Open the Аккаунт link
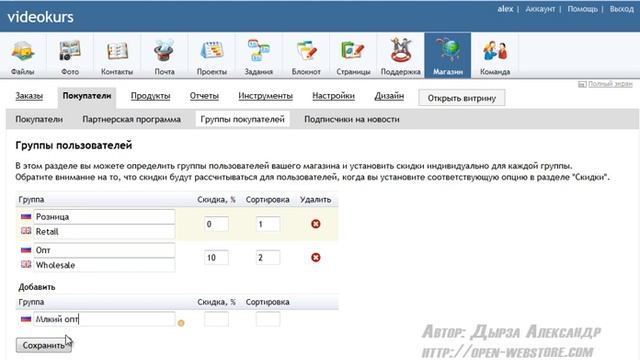Screen dimensions: 640x360 click(540, 9)
